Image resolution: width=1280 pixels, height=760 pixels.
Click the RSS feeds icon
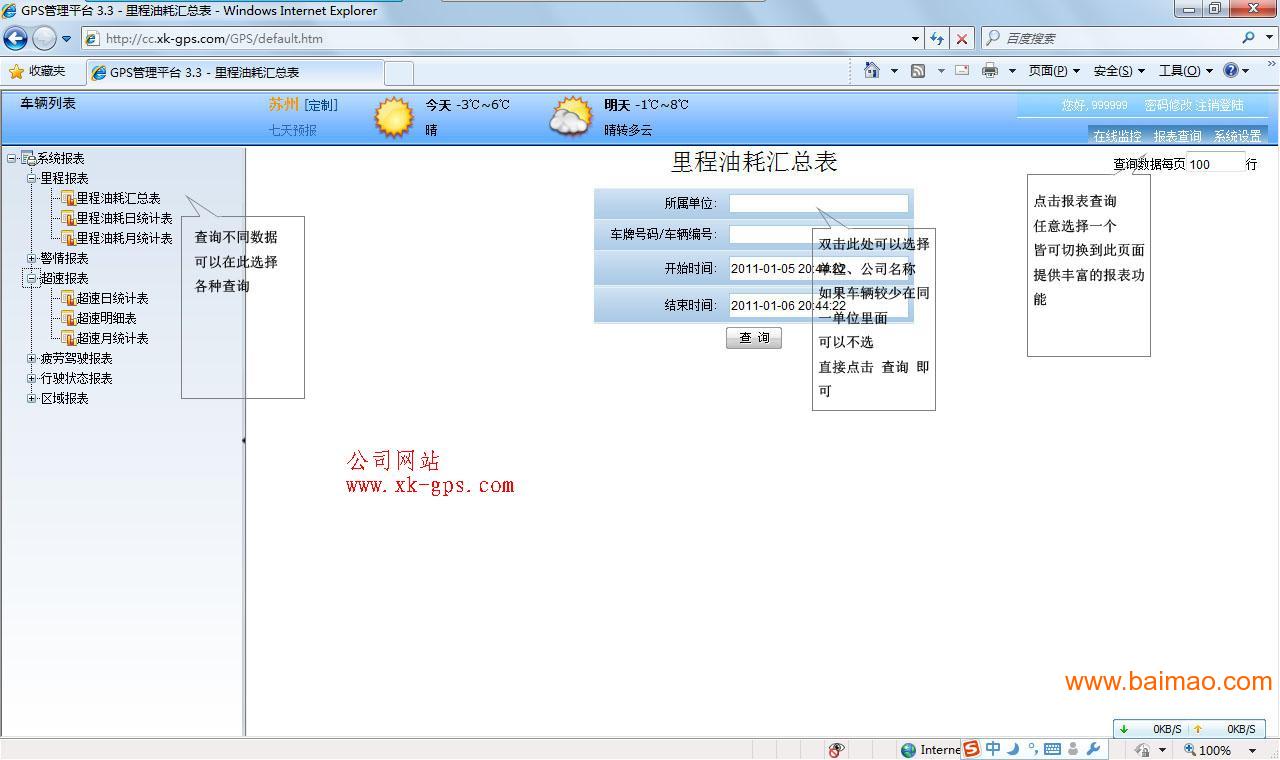coord(917,71)
